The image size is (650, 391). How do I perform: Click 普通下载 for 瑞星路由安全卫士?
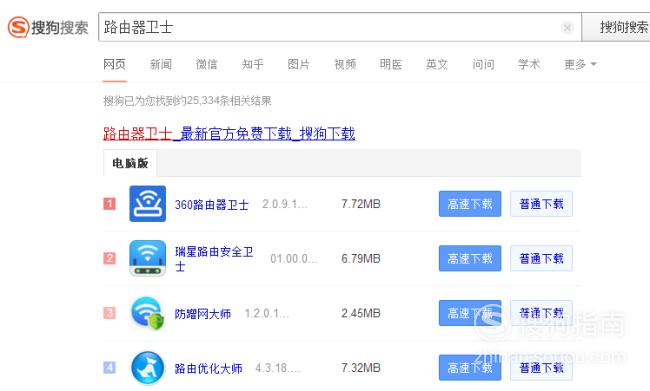[541, 258]
